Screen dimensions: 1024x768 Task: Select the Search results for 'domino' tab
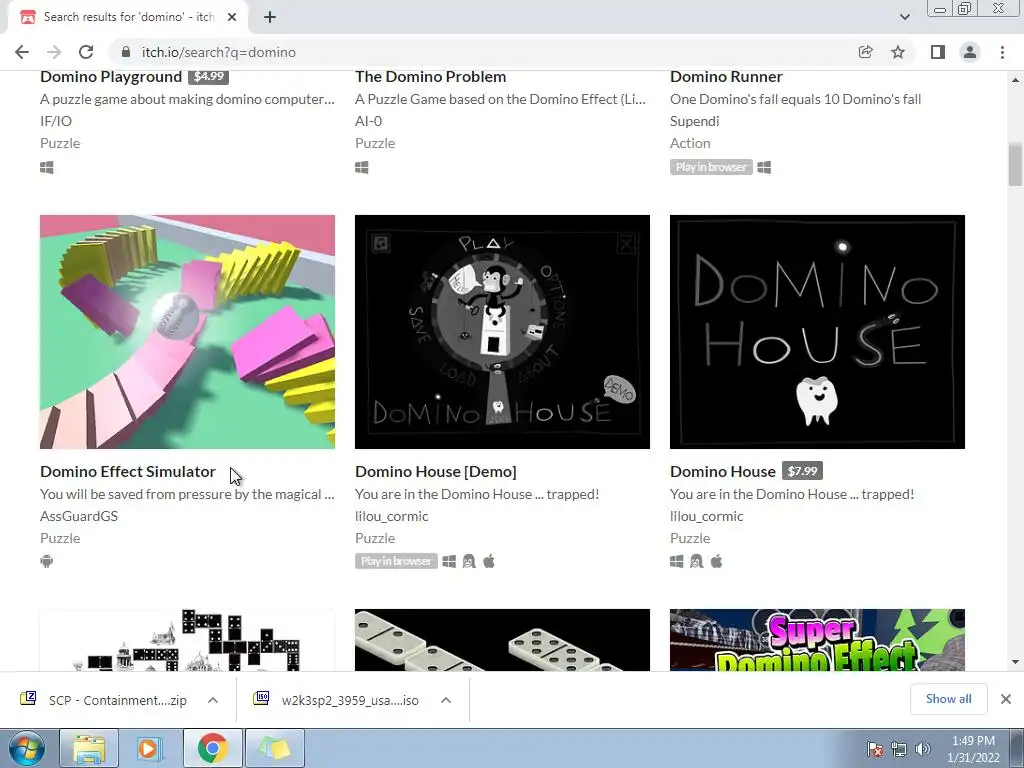click(127, 17)
